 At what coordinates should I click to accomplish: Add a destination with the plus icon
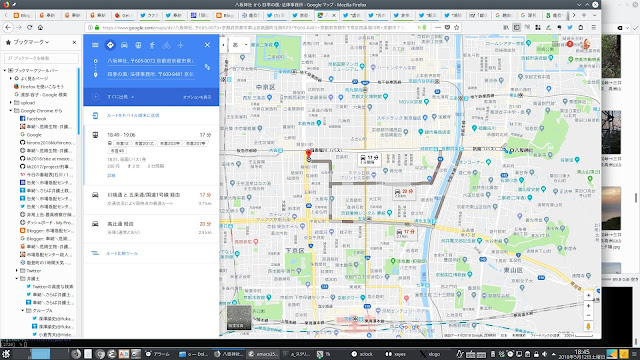(95, 97)
